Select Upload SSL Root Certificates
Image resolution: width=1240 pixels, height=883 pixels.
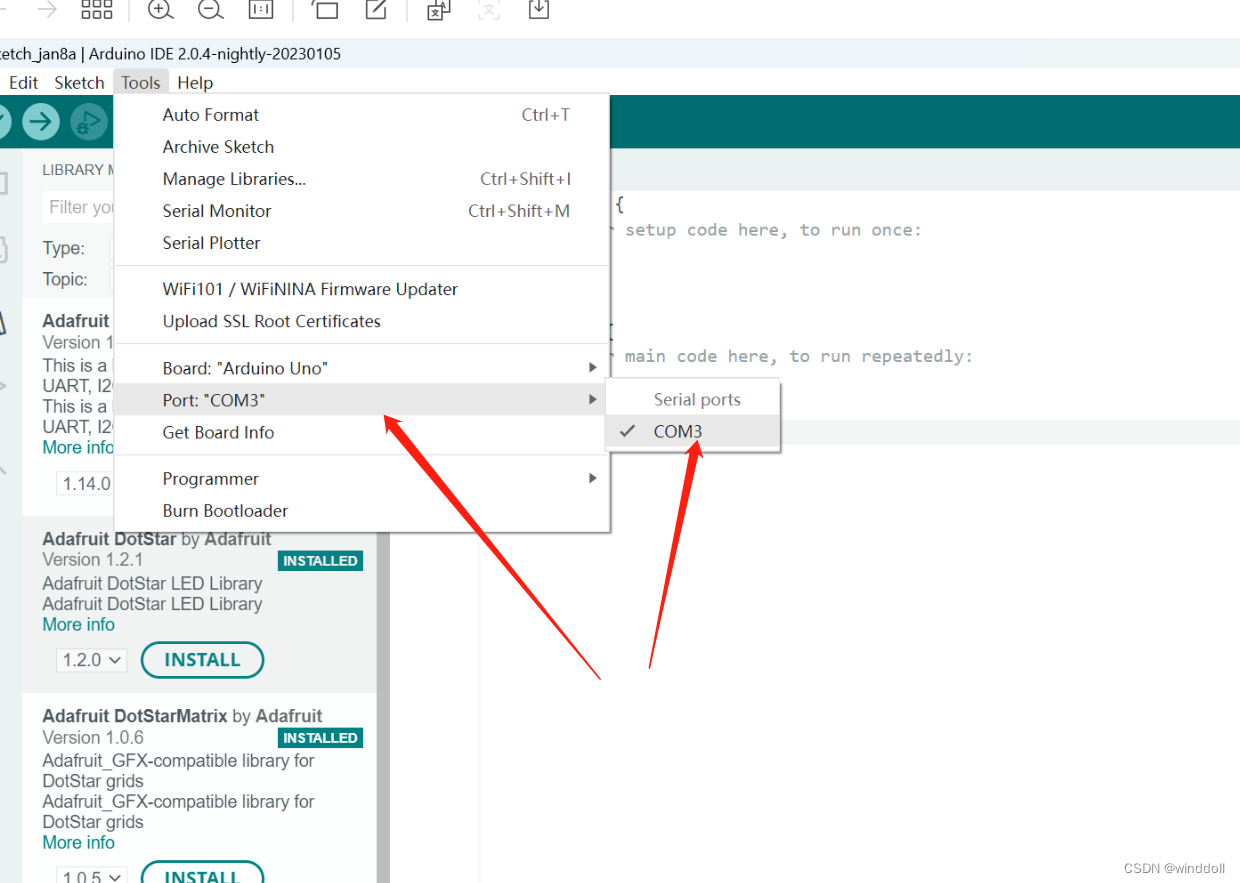click(x=362, y=321)
